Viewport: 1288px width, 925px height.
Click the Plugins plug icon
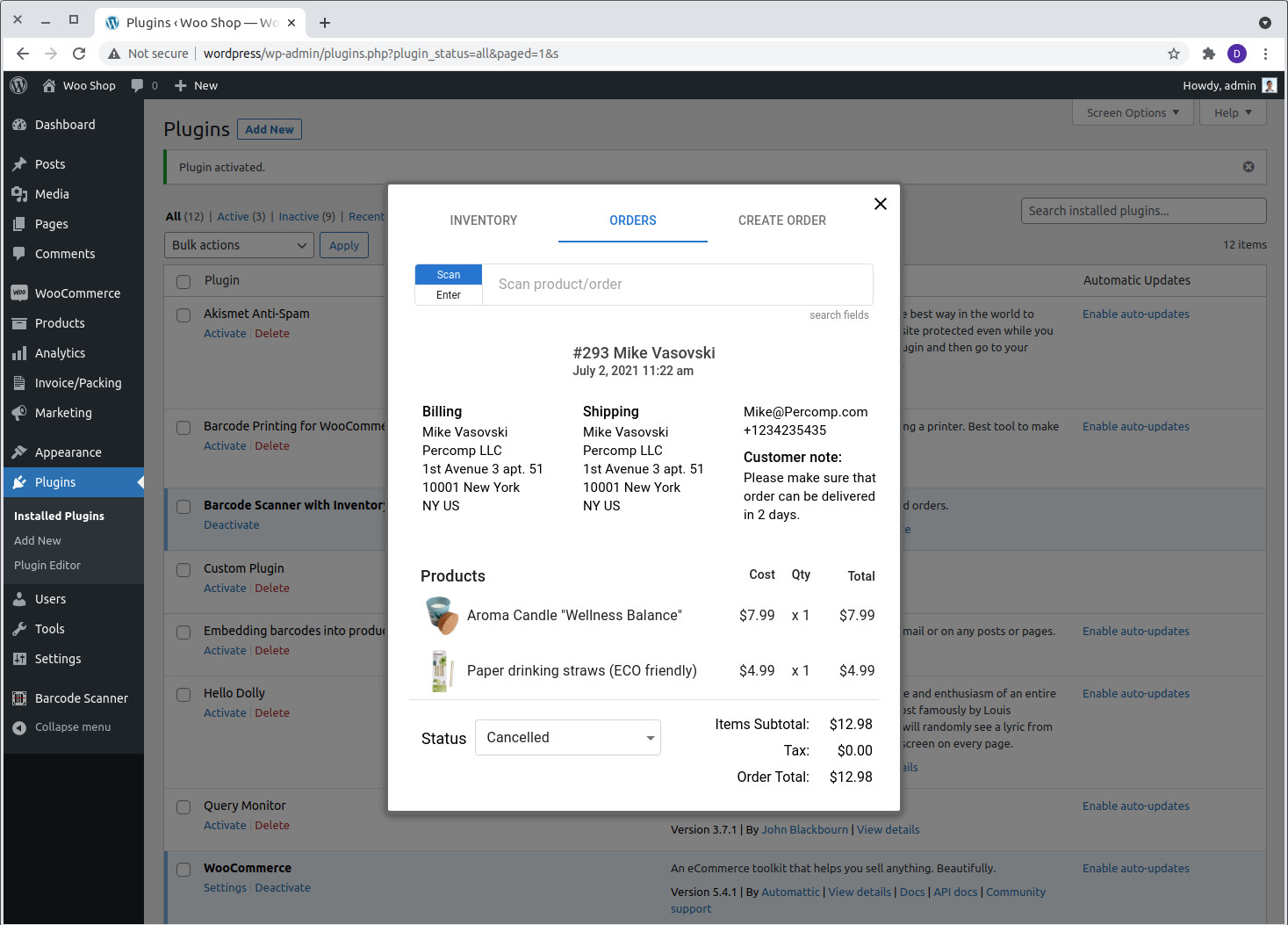[19, 482]
